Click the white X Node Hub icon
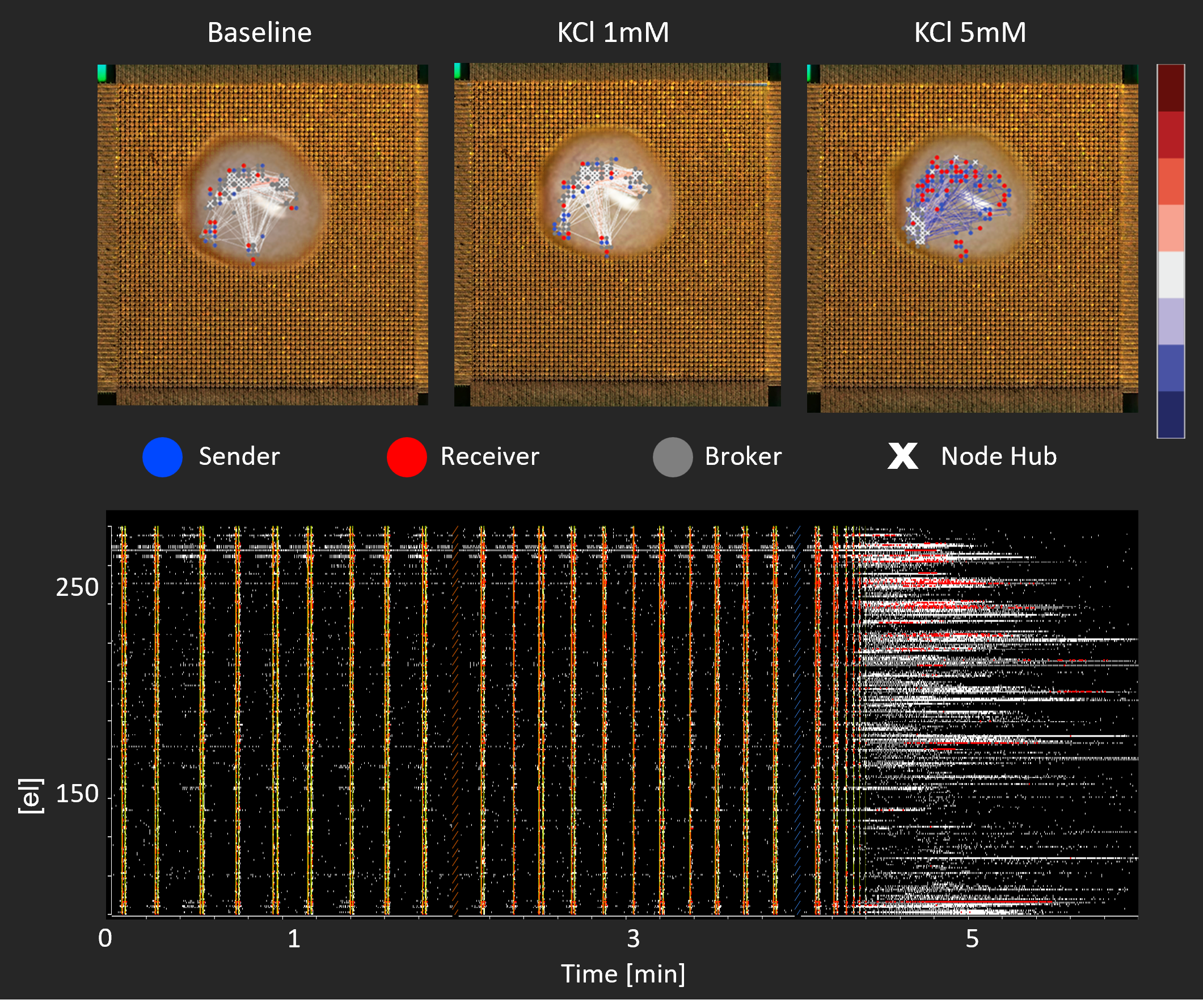 (904, 456)
